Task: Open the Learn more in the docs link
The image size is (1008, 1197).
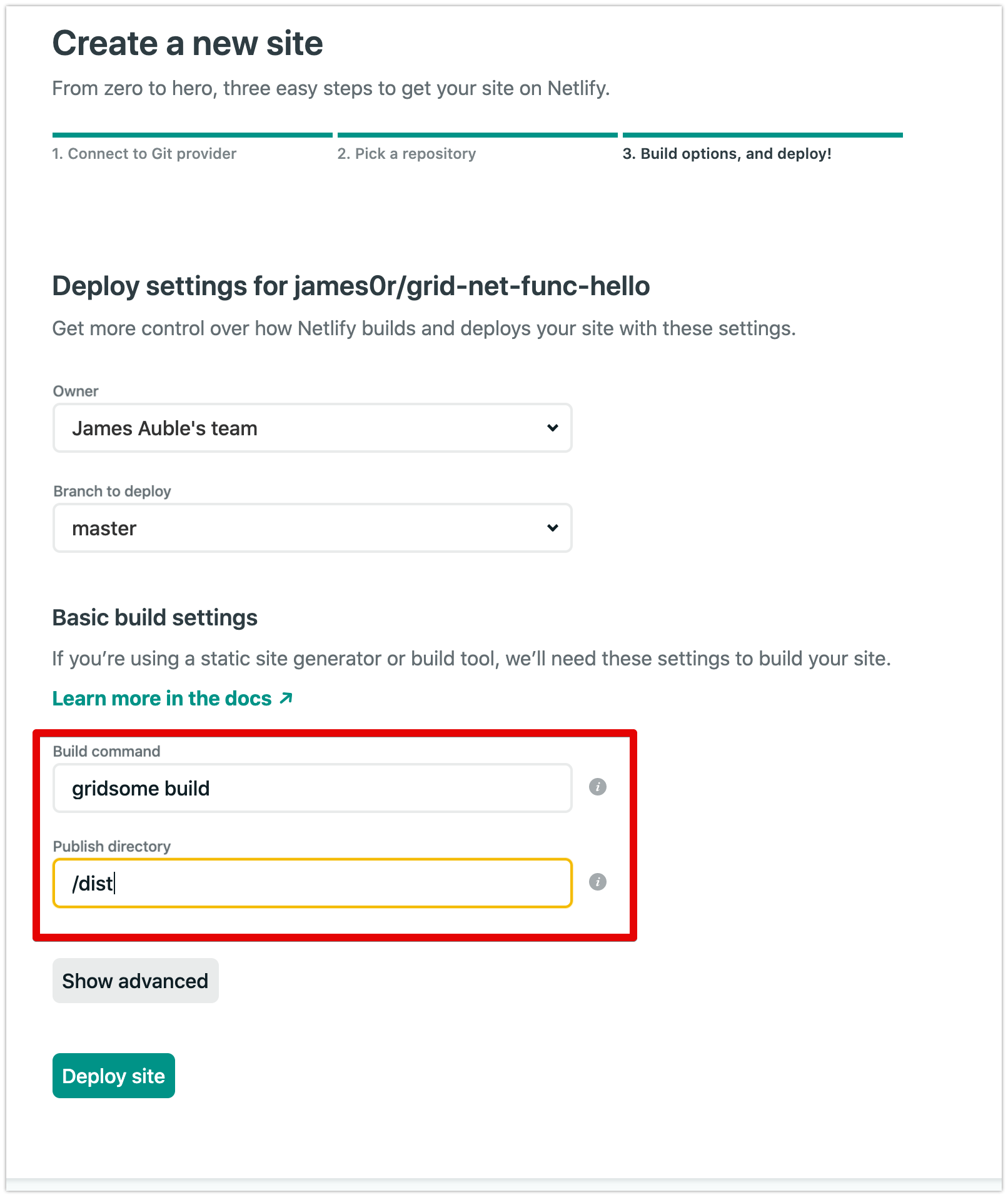Action: pos(161,698)
